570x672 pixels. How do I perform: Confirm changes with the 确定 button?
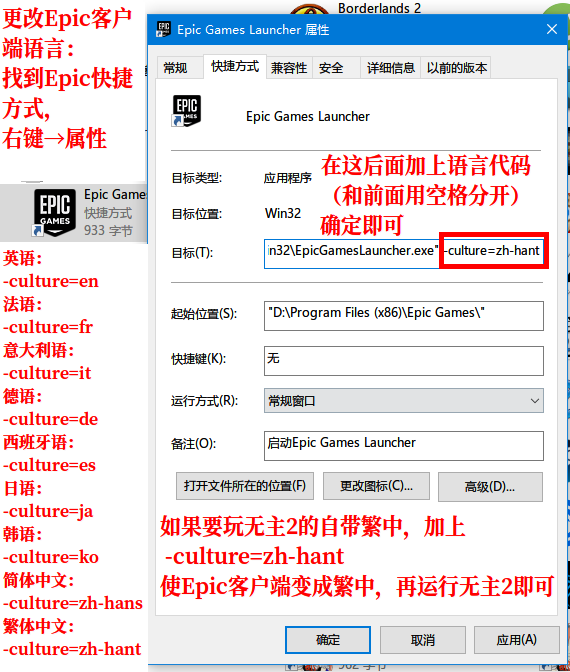click(328, 640)
